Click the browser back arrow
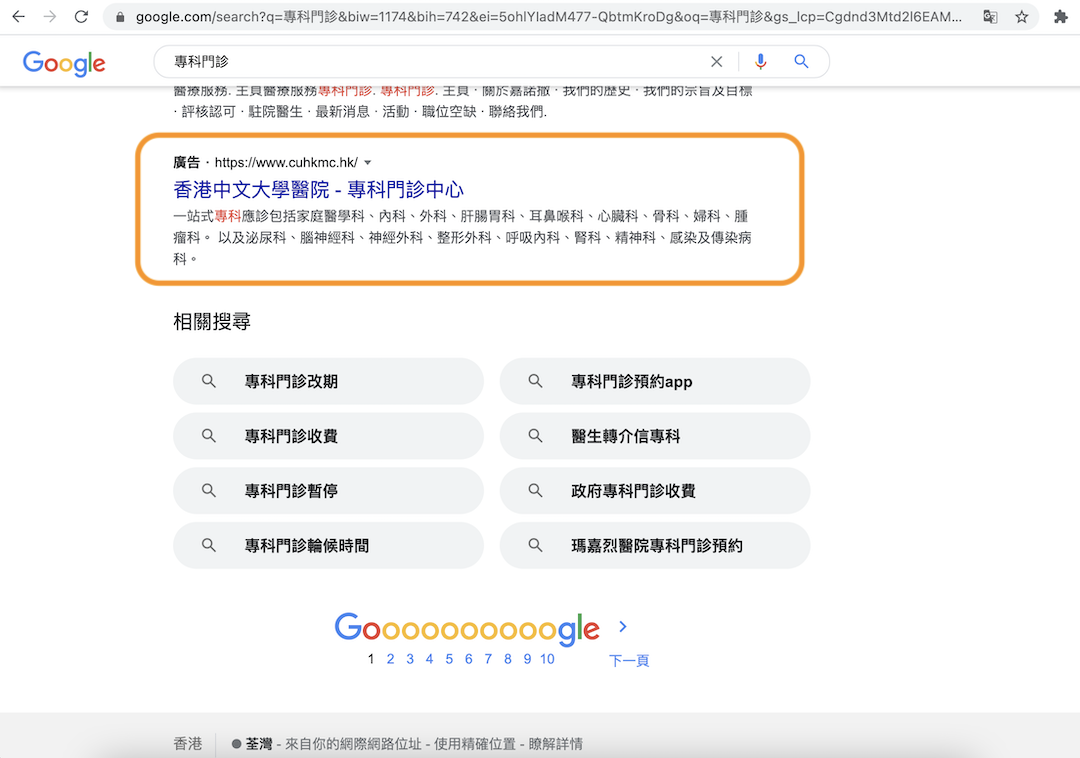The width and height of the screenshot is (1080, 758). [x=18, y=17]
